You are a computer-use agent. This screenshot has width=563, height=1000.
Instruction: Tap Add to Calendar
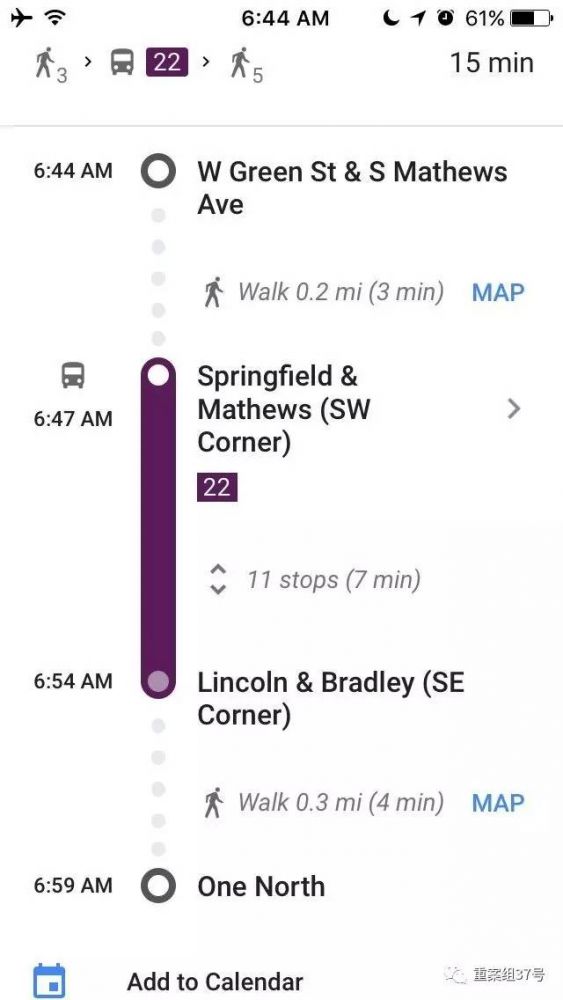tap(215, 982)
